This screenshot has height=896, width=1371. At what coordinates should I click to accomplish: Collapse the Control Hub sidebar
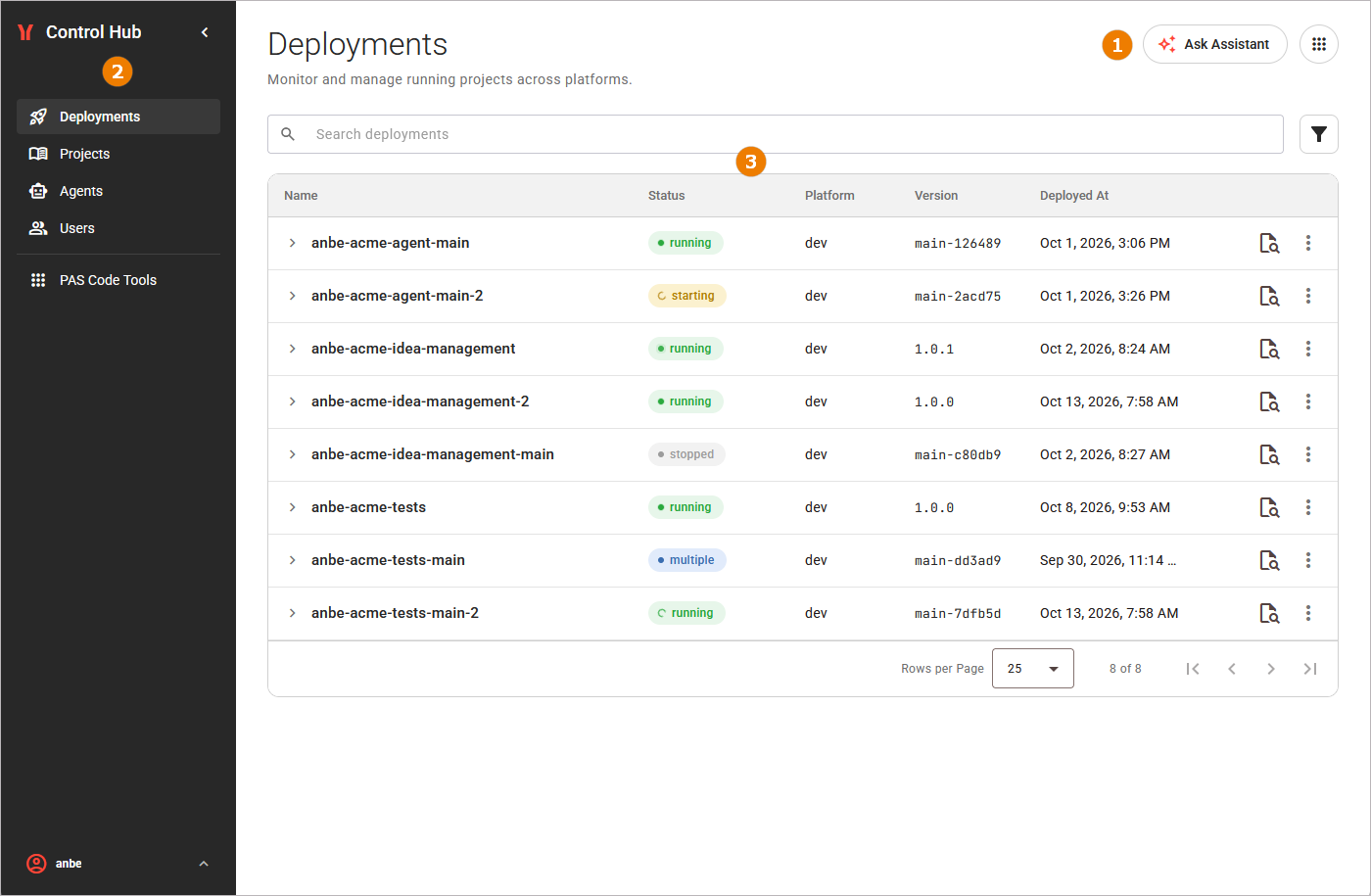[x=205, y=32]
